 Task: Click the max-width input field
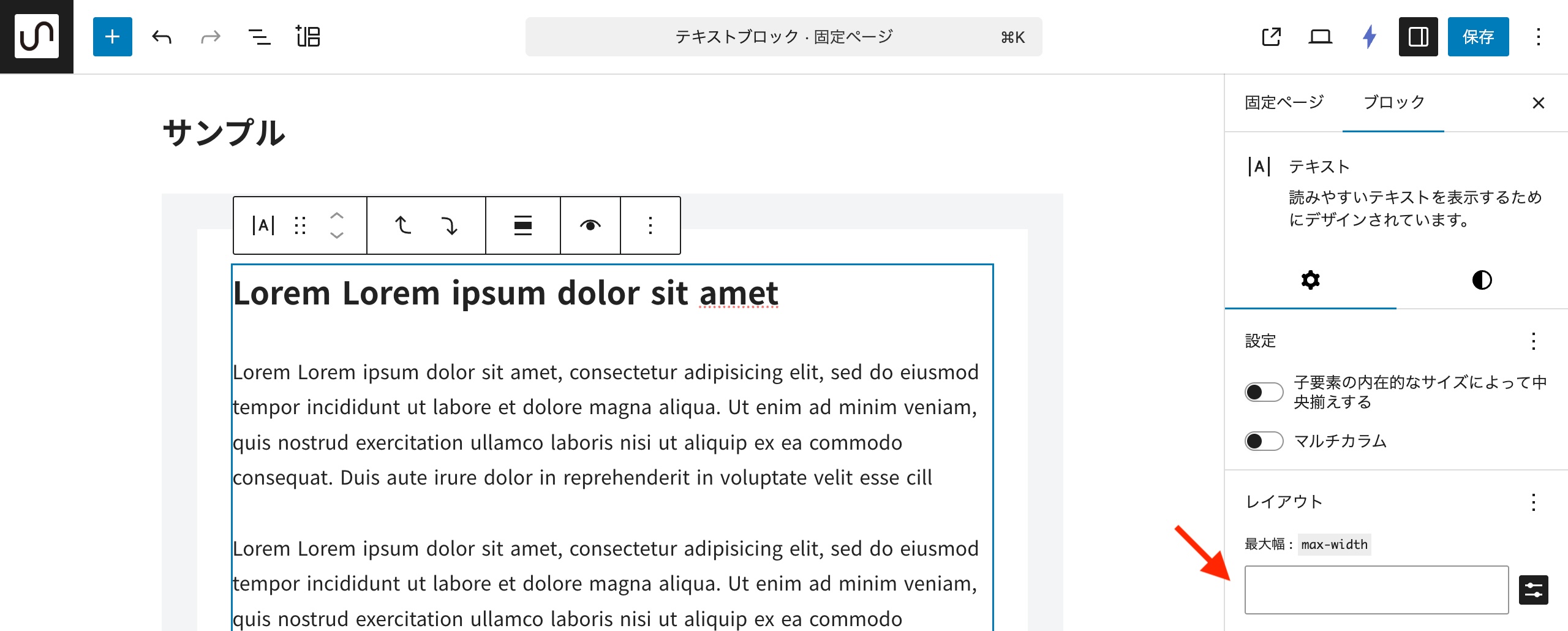point(1376,589)
